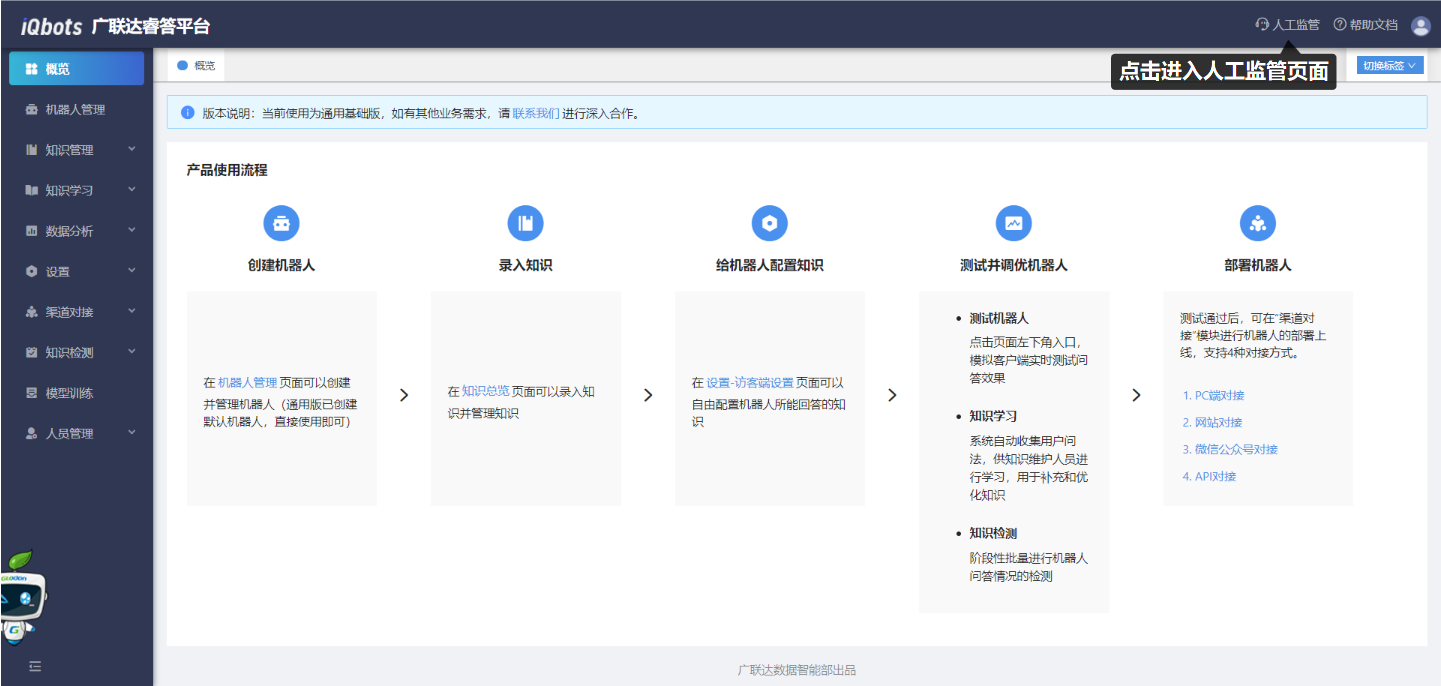Collapse sidebar using bottom menu icon
Viewport: 1441px width, 686px height.
[35, 666]
